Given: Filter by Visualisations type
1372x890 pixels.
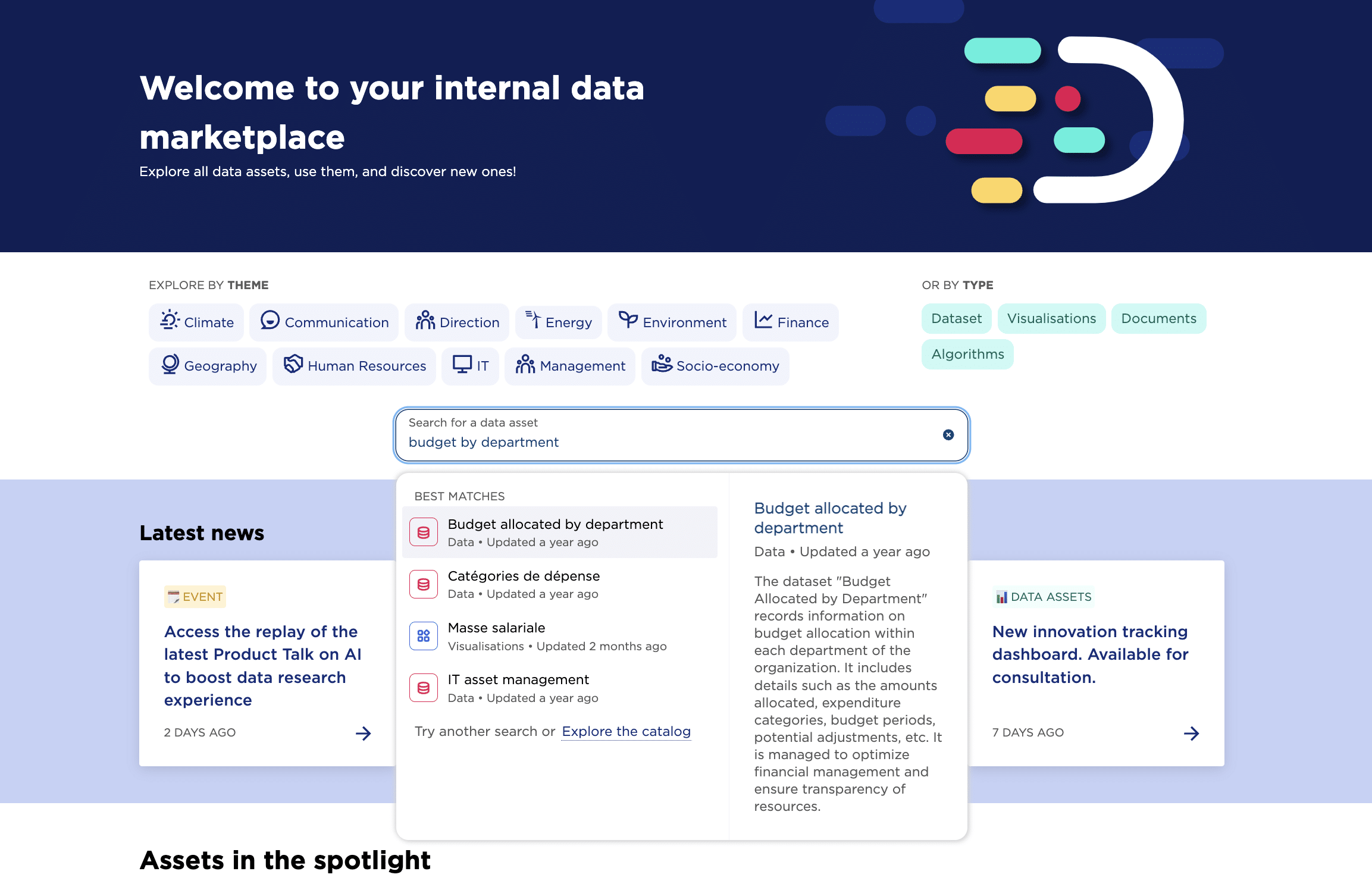Looking at the screenshot, I should pyautogui.click(x=1051, y=319).
